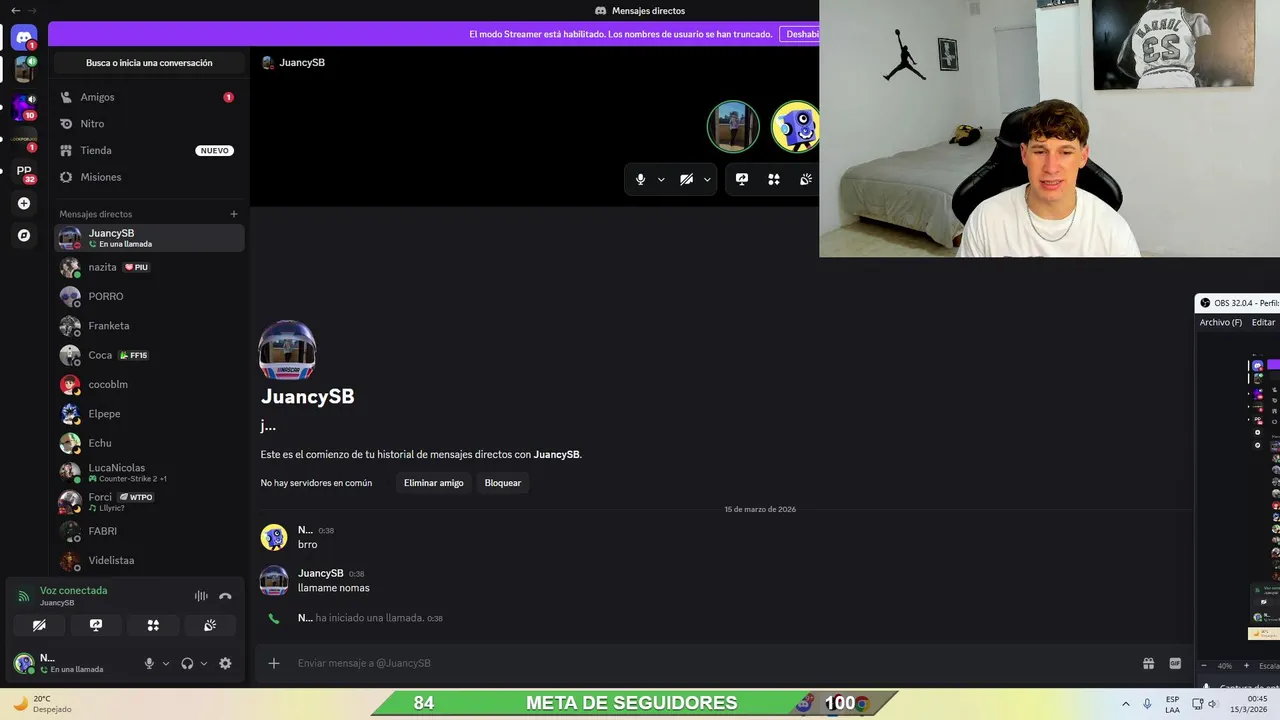
Task: Open the Discover servers compass icon
Action: 24,235
